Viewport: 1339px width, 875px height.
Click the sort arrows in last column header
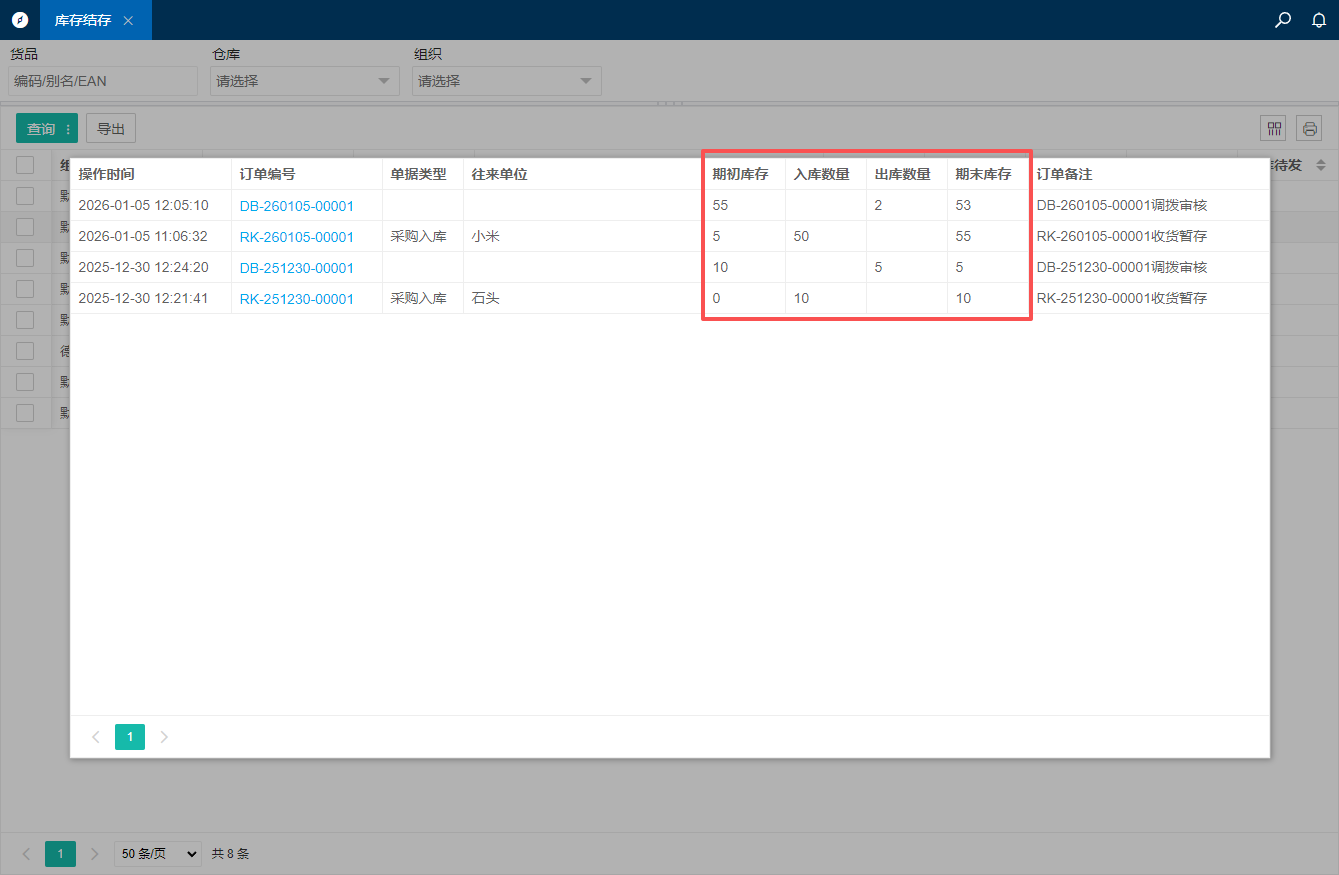(1320, 165)
